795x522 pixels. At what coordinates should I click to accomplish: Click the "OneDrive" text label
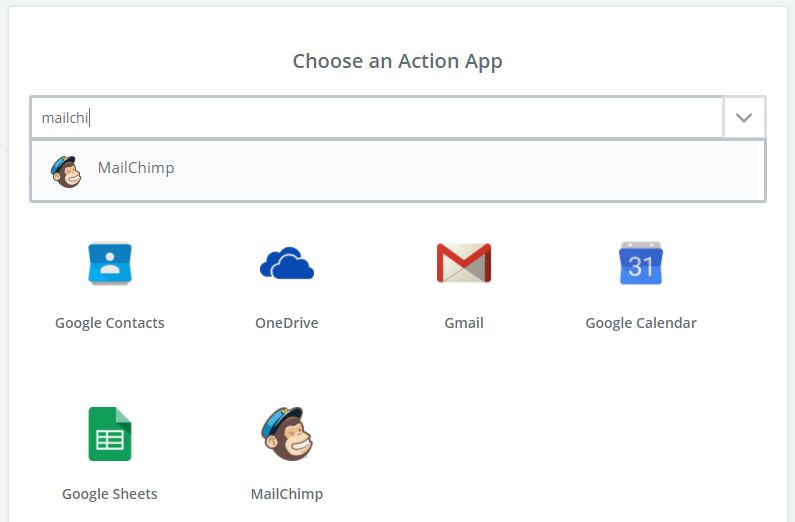click(287, 323)
